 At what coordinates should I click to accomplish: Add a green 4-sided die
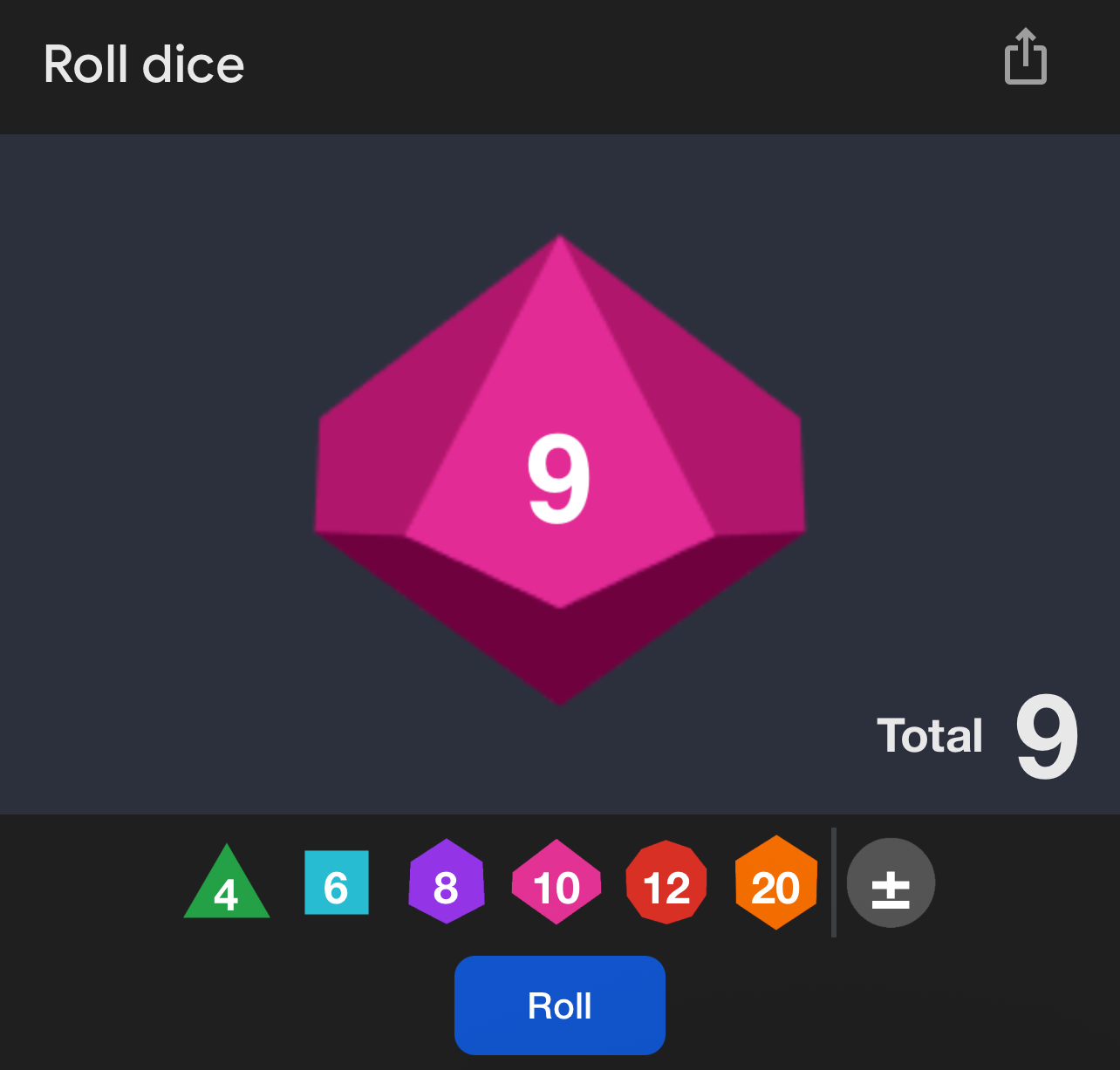click(x=227, y=883)
